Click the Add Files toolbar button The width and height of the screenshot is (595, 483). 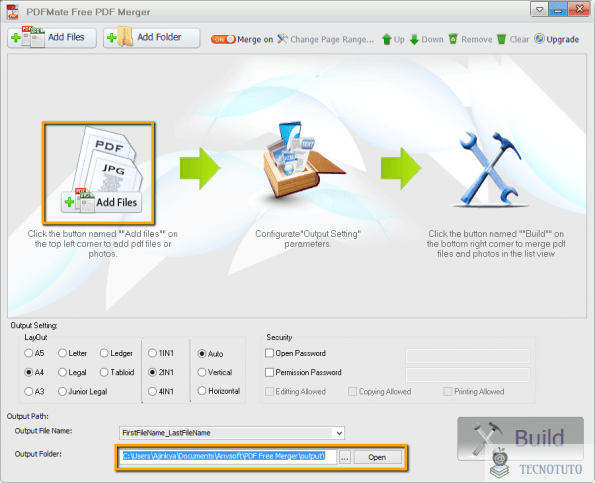(x=52, y=38)
